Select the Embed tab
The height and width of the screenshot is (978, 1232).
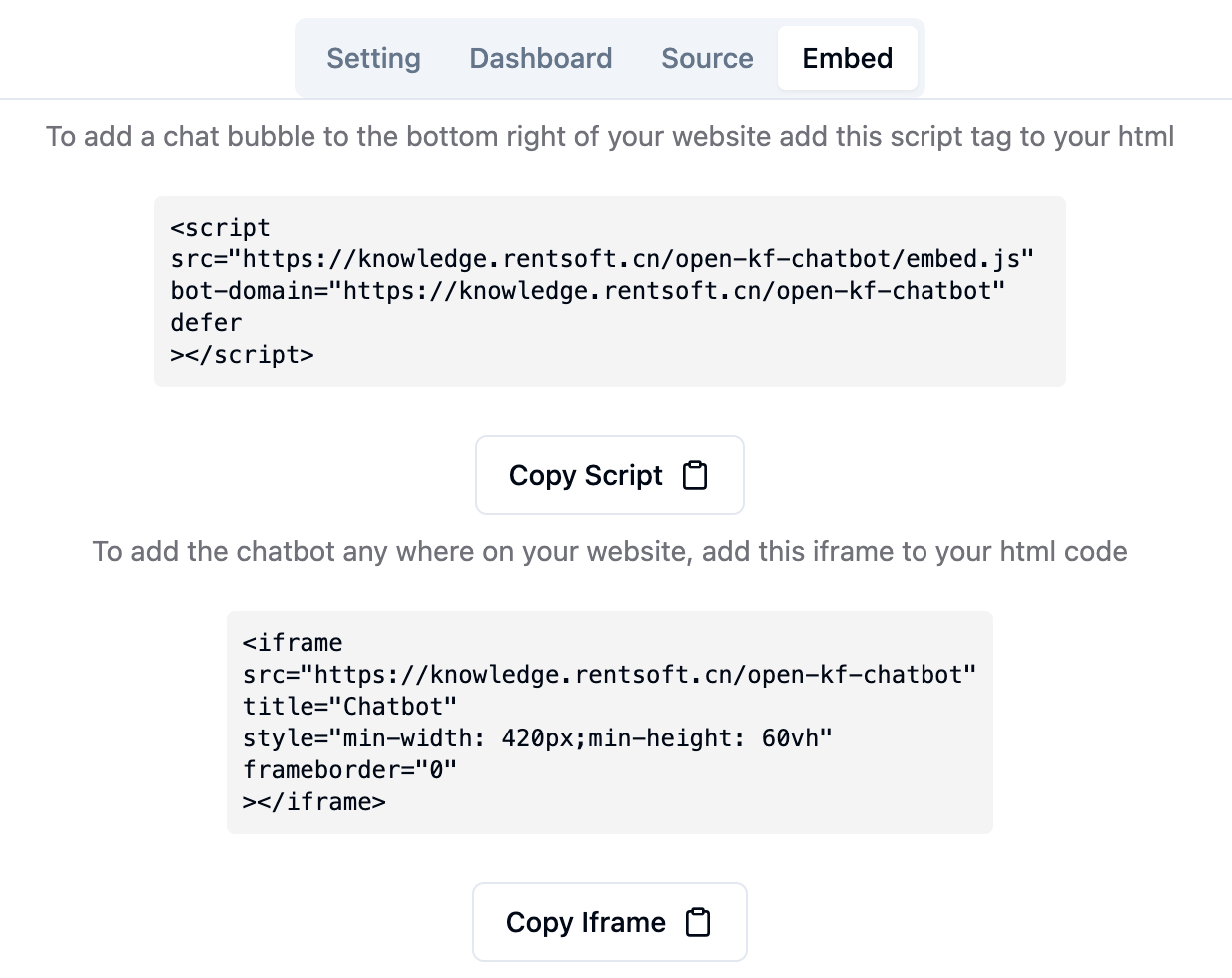[x=848, y=58]
